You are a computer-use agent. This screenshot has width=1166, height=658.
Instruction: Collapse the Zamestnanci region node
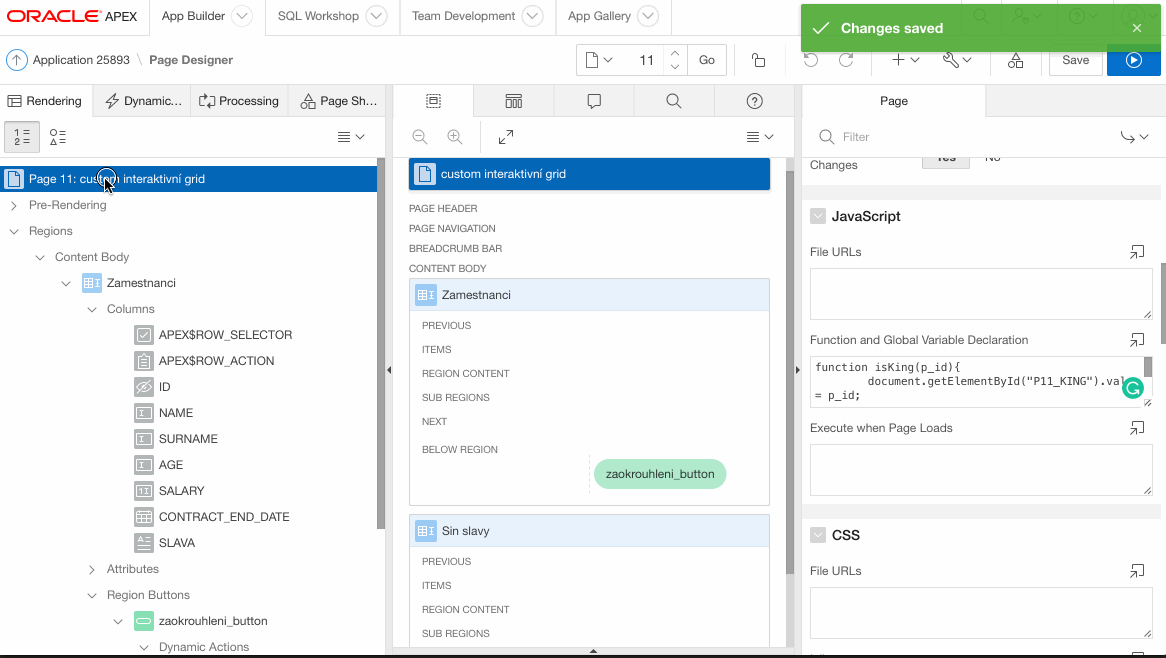[66, 283]
